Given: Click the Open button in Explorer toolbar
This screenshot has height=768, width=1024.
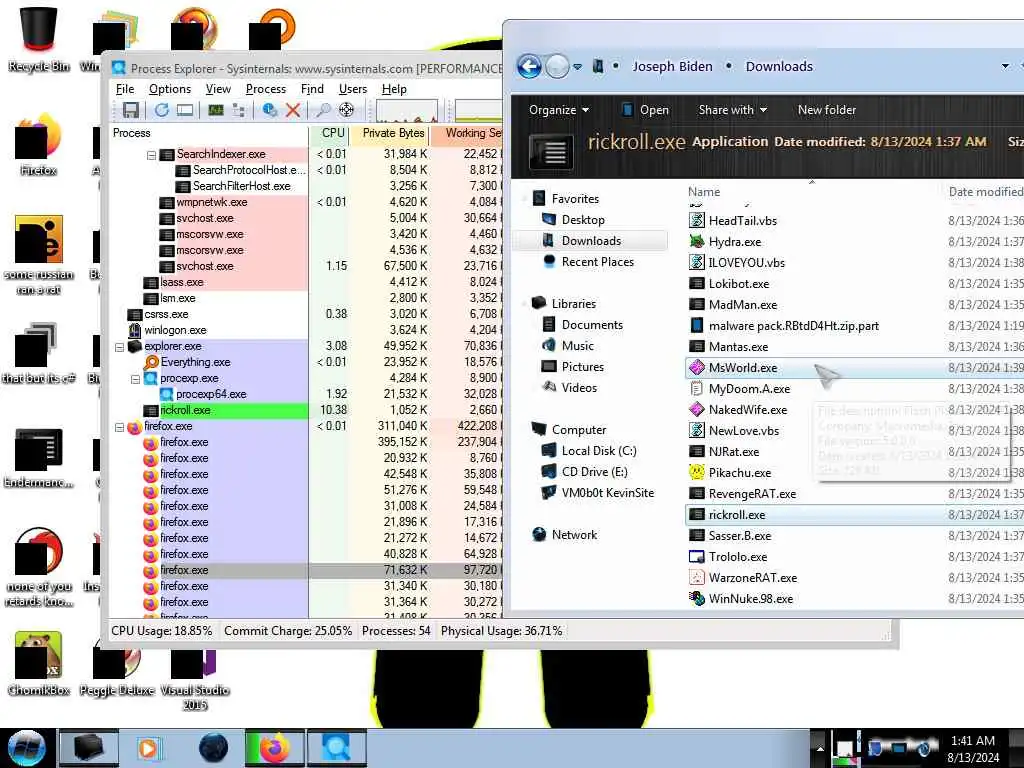Looking at the screenshot, I should [645, 110].
